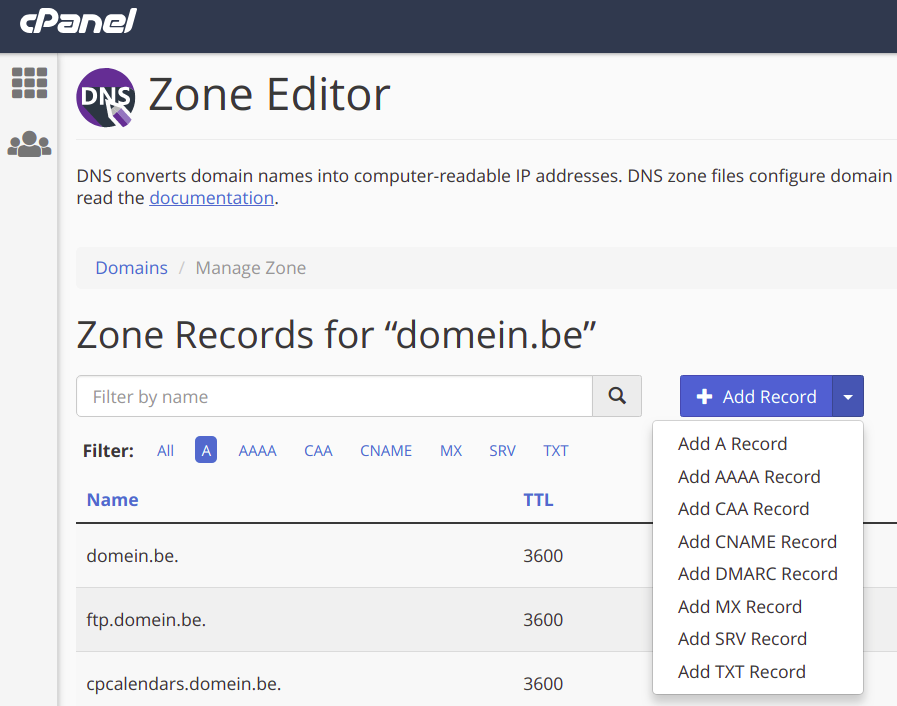The width and height of the screenshot is (897, 706).
Task: Sort records by Name column
Action: tap(113, 500)
